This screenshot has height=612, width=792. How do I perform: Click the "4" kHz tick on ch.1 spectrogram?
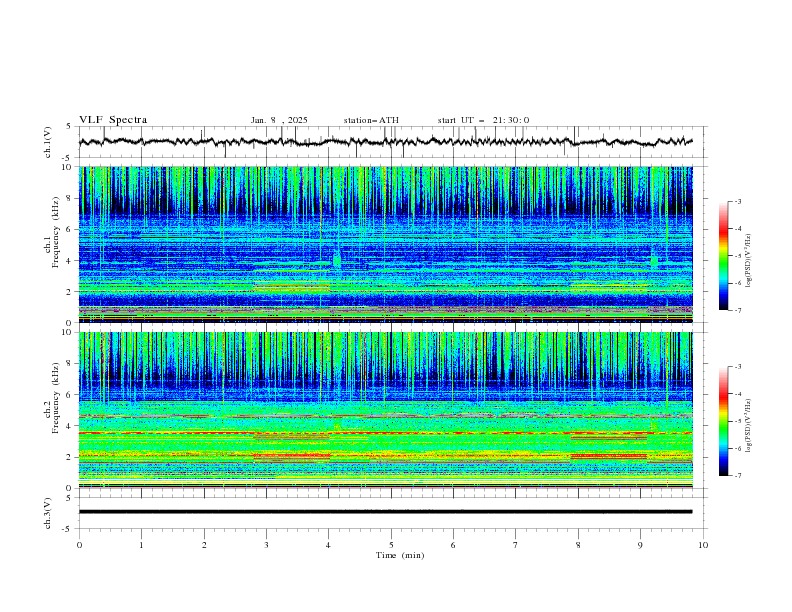(70, 261)
